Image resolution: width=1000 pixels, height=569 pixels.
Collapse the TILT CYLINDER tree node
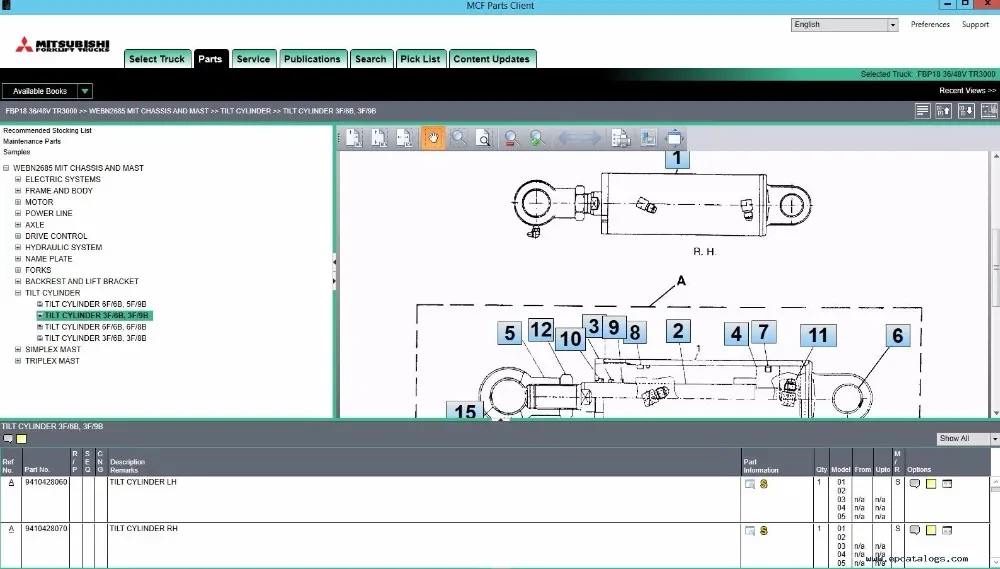18,293
